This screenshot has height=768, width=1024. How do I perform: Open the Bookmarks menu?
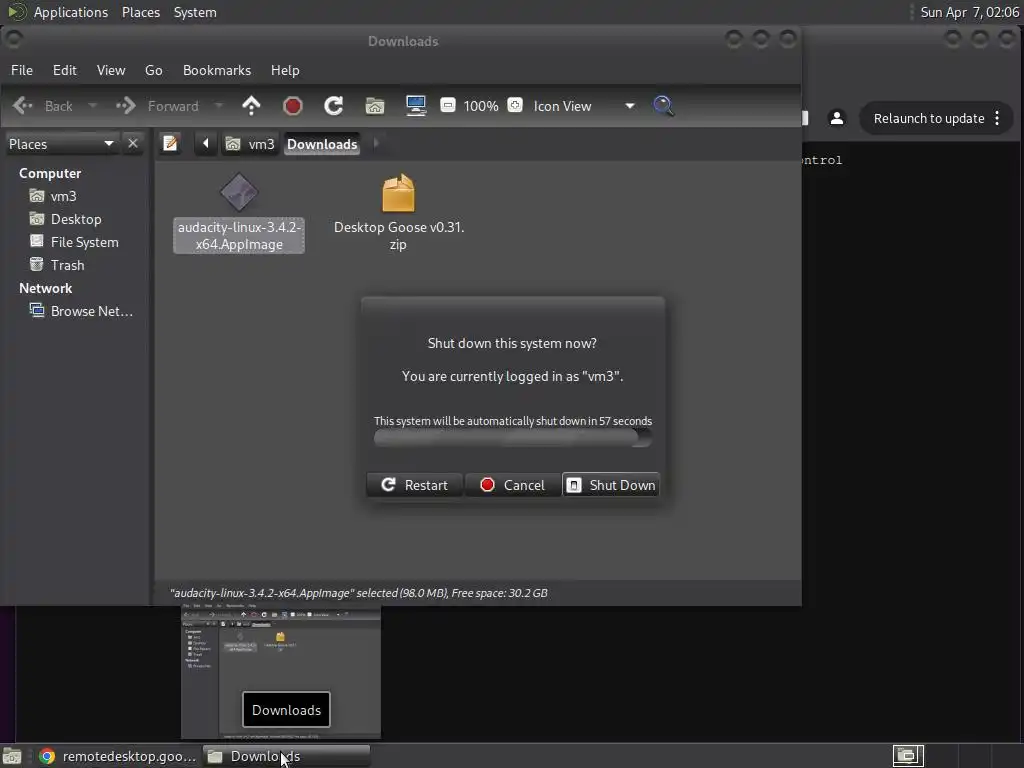pos(217,70)
